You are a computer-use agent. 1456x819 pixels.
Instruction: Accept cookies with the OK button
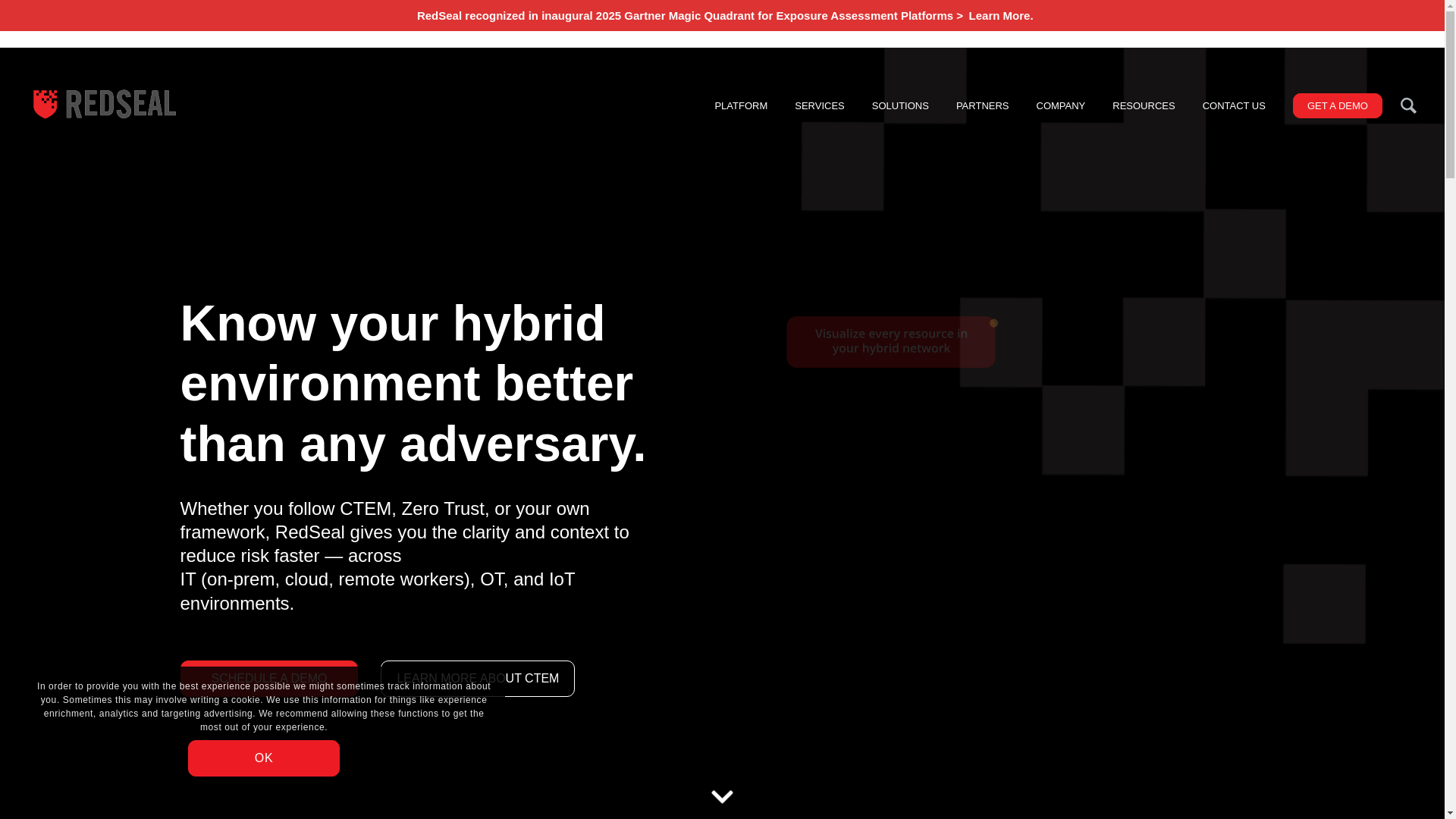pos(264,758)
